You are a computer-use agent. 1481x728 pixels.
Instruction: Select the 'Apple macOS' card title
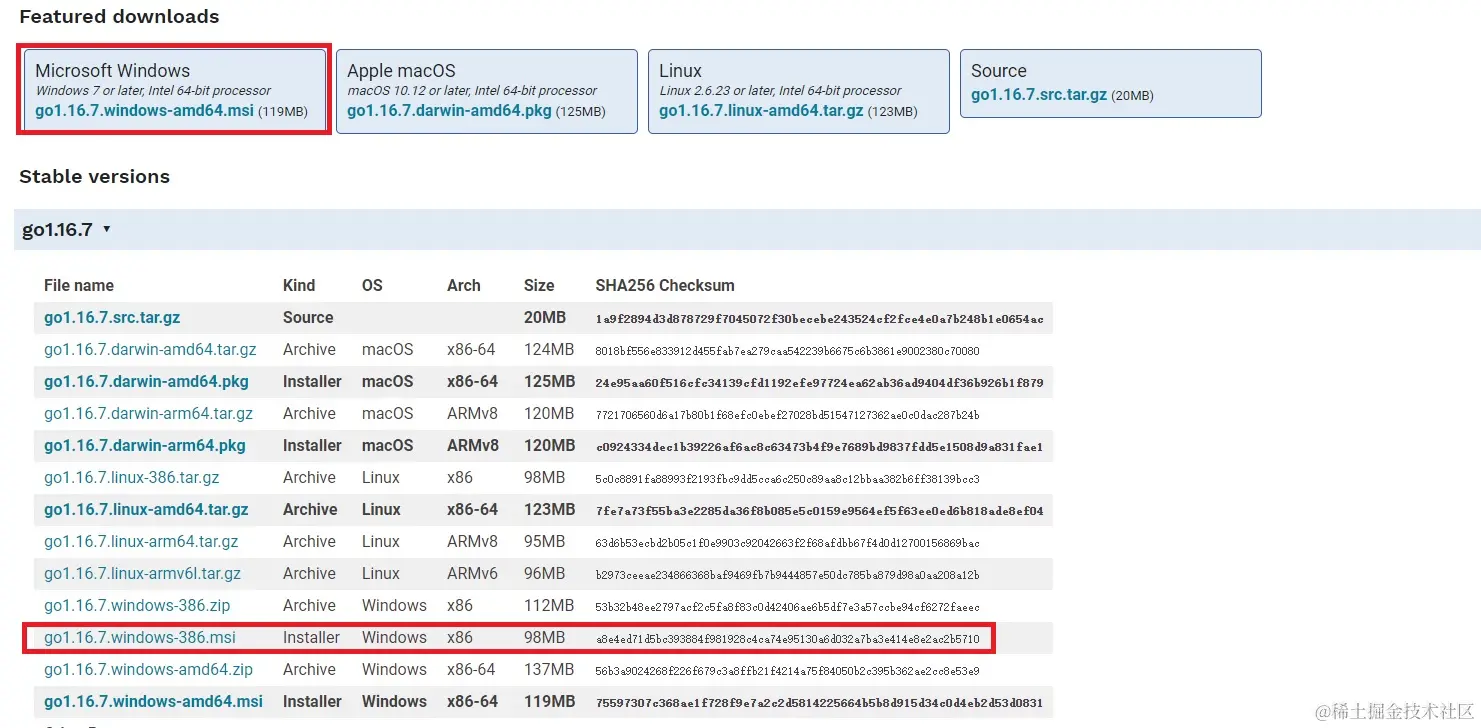pyautogui.click(x=401, y=71)
